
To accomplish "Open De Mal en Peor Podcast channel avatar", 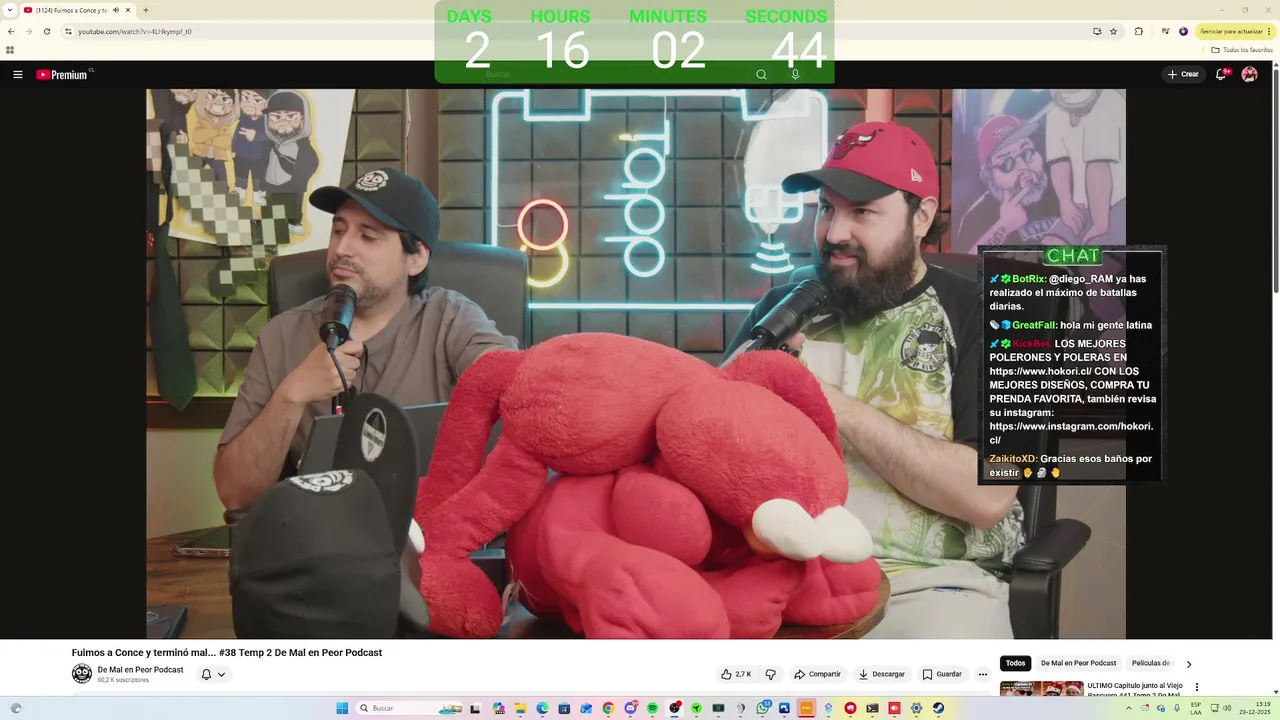I will (82, 674).
